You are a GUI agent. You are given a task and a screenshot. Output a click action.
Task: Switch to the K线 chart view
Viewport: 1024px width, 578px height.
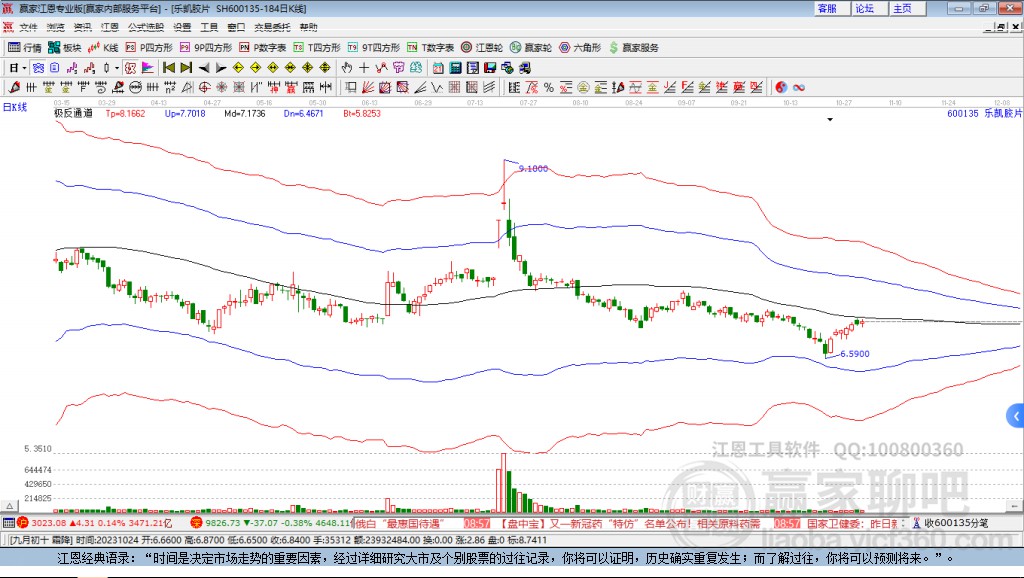click(x=103, y=48)
